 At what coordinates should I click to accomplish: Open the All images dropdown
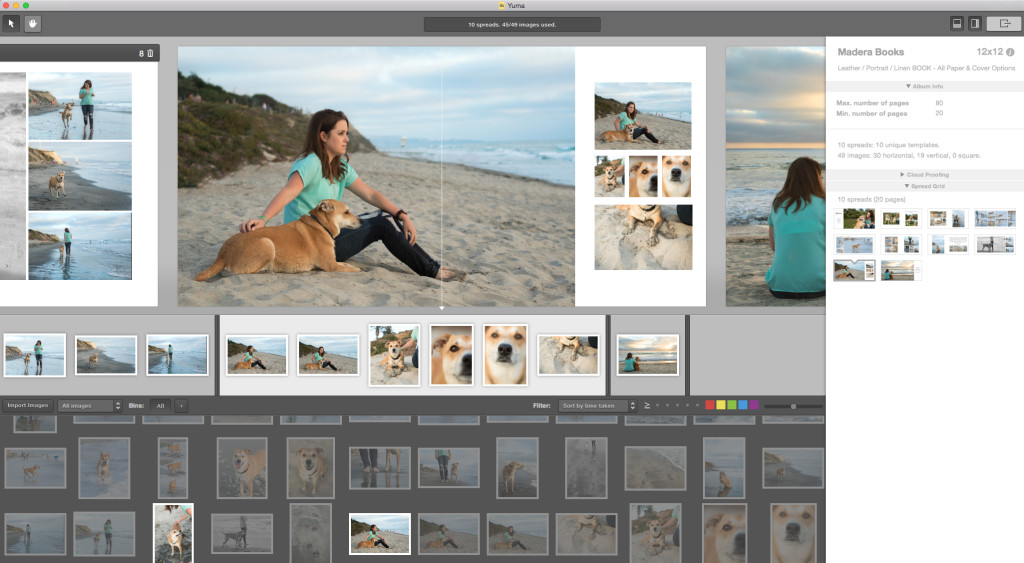(89, 406)
